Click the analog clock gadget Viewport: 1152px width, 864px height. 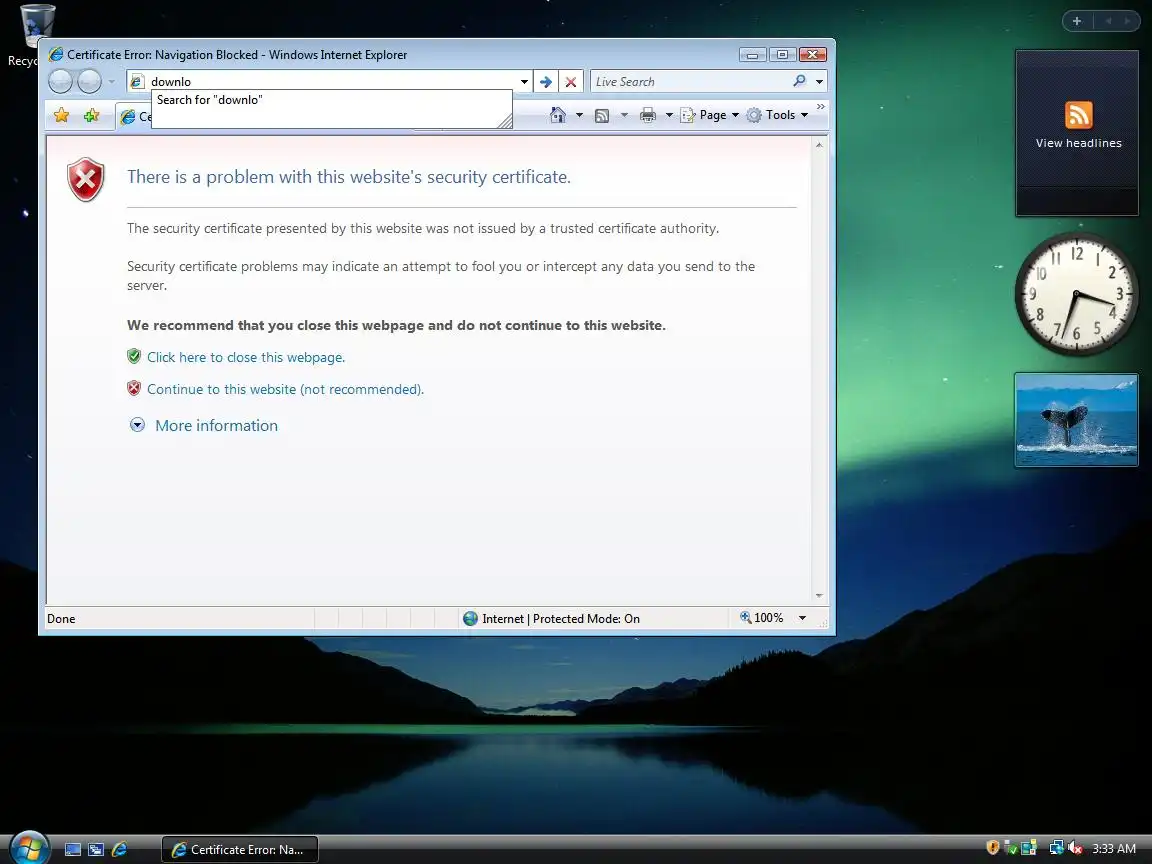coord(1076,295)
